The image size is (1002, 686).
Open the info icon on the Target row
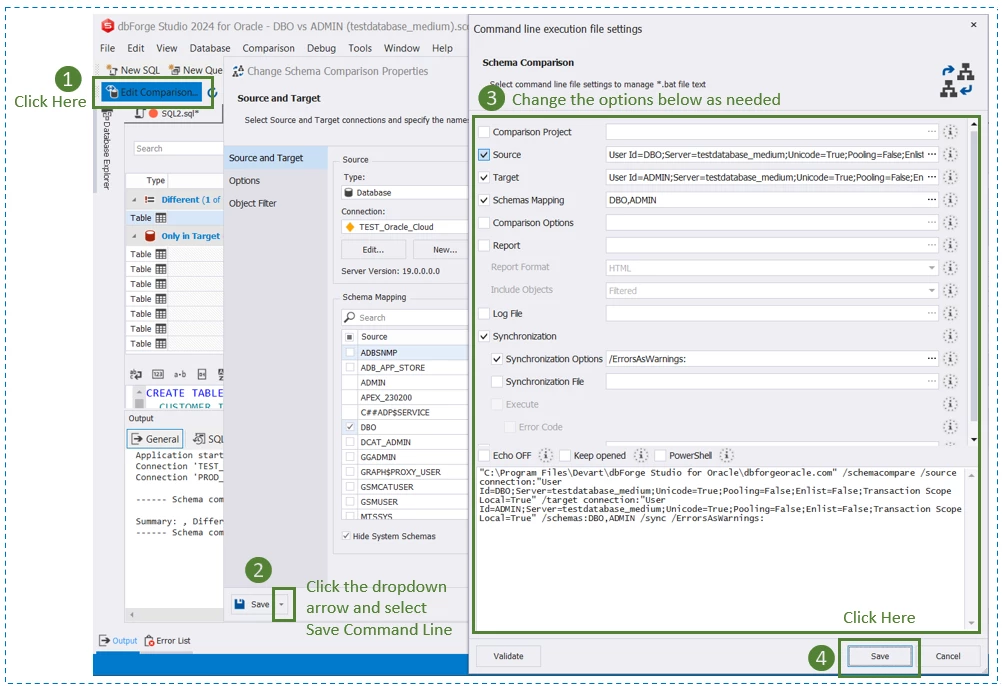[950, 177]
